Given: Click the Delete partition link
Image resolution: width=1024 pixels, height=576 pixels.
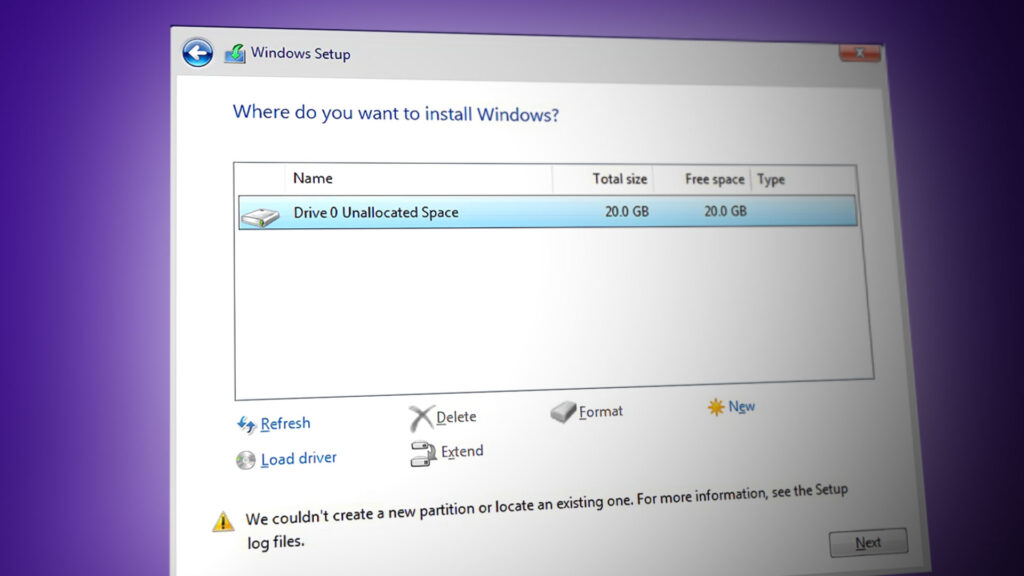Looking at the screenshot, I should tap(456, 417).
